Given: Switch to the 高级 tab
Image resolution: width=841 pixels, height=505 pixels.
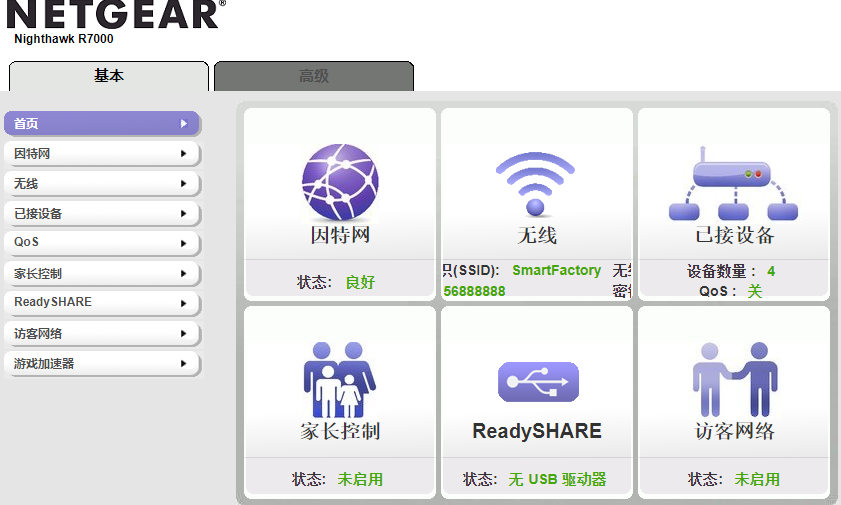Looking at the screenshot, I should click(314, 76).
